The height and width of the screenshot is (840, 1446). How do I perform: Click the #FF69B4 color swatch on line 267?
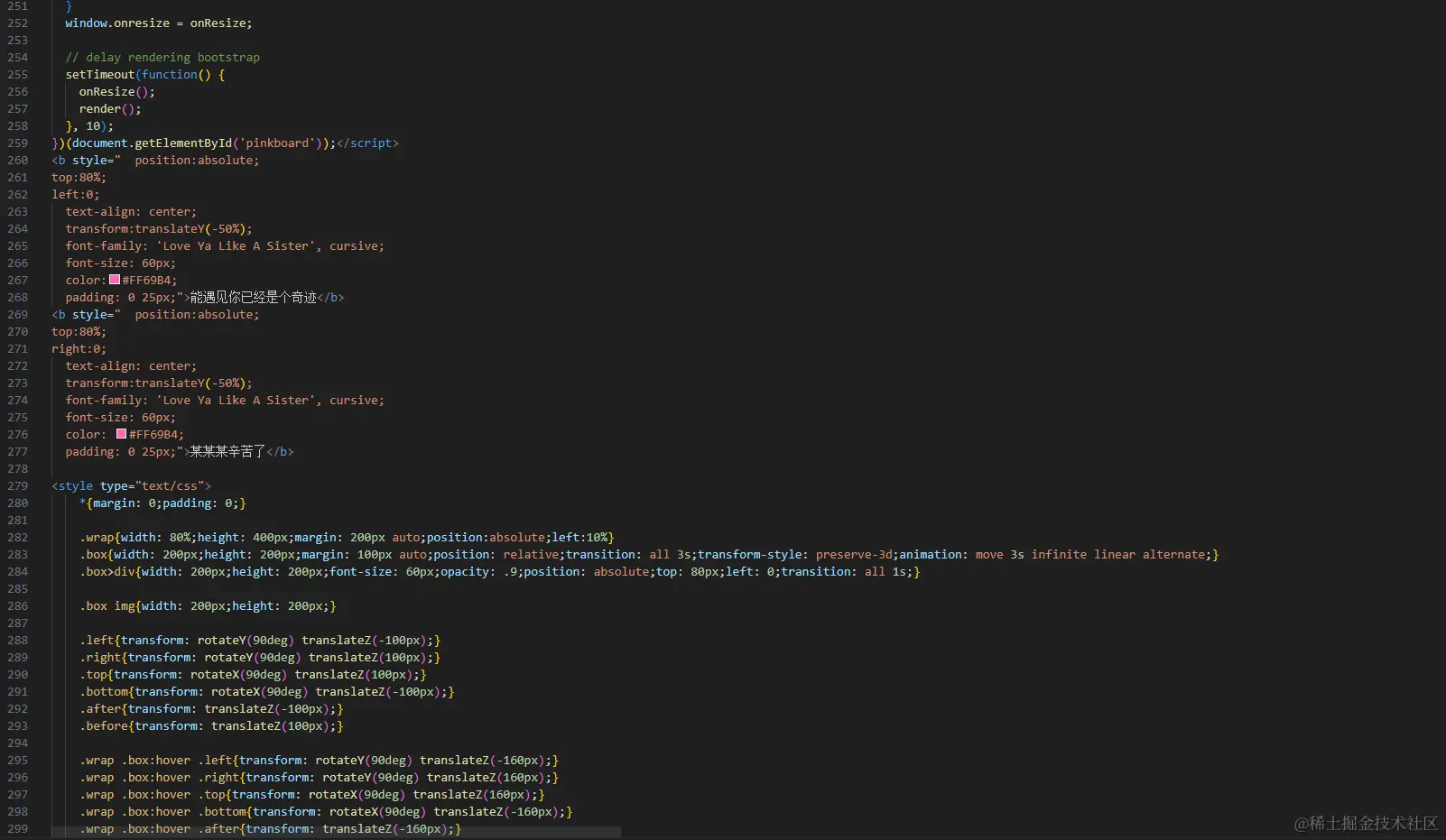click(x=115, y=280)
